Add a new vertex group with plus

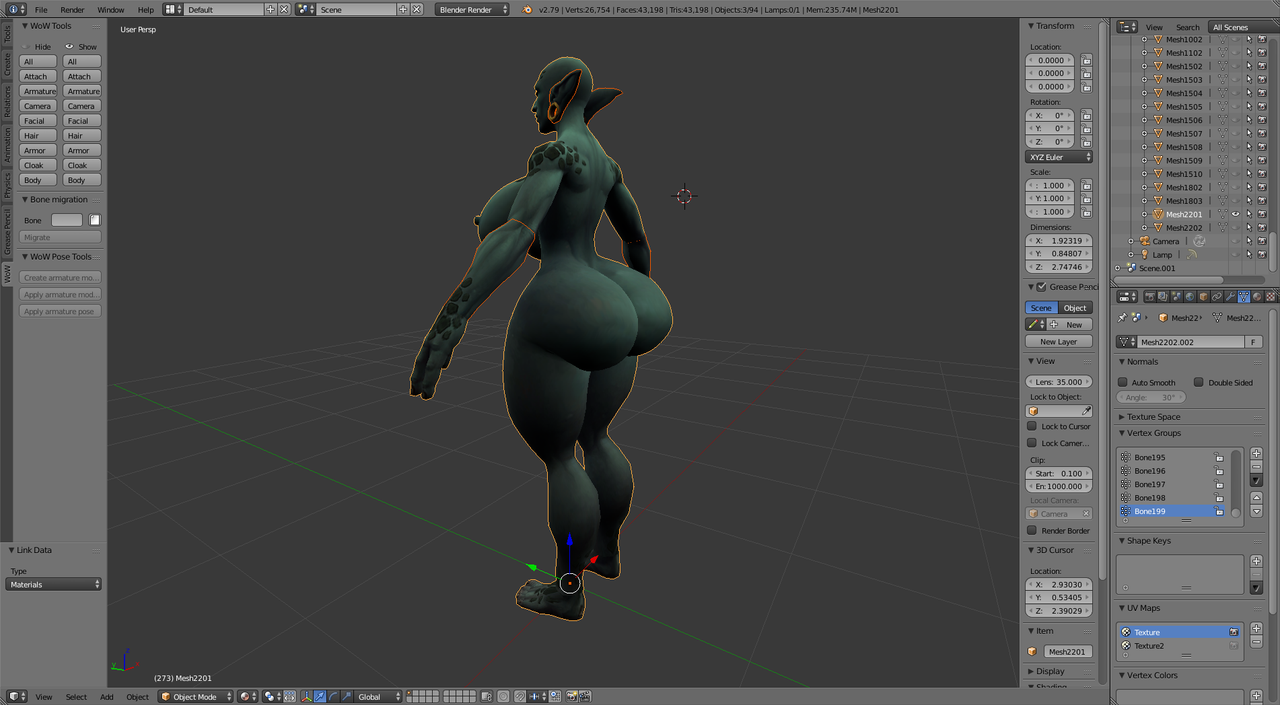click(1256, 454)
